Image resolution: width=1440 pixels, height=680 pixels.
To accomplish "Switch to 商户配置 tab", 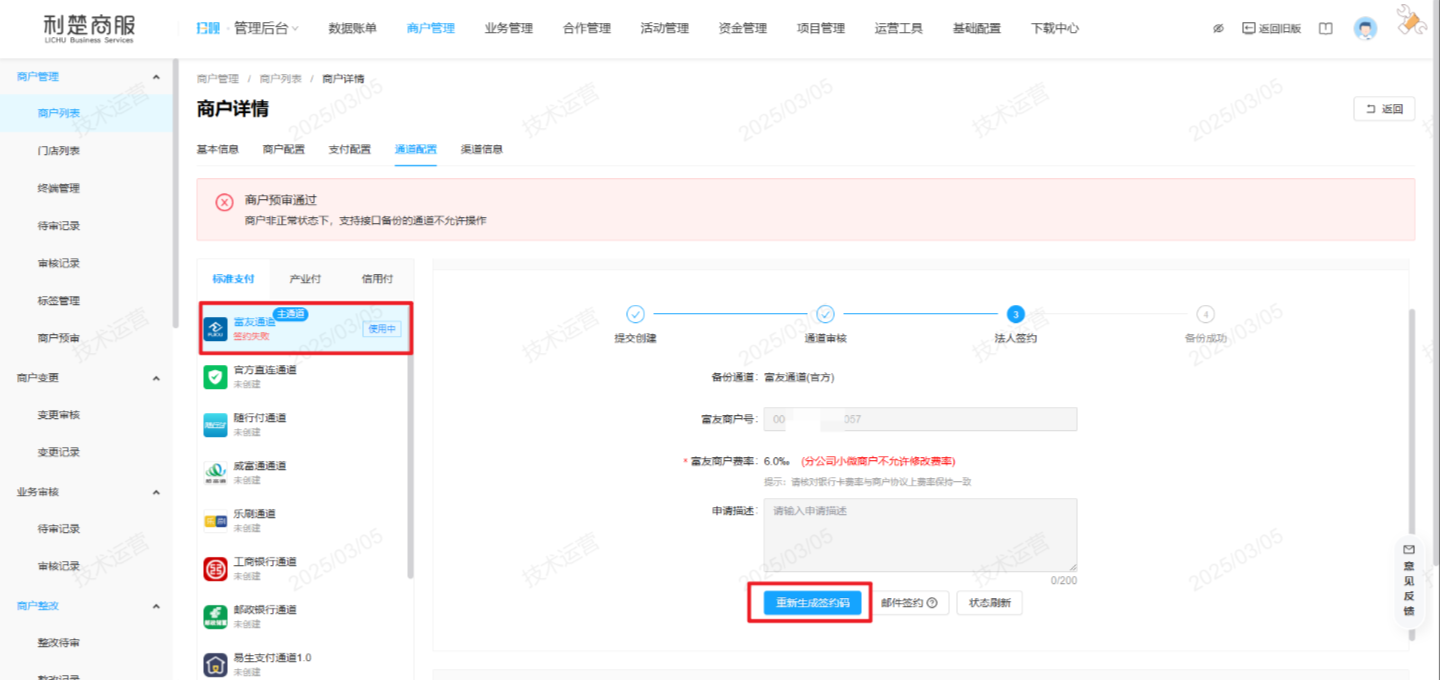I will pyautogui.click(x=284, y=149).
